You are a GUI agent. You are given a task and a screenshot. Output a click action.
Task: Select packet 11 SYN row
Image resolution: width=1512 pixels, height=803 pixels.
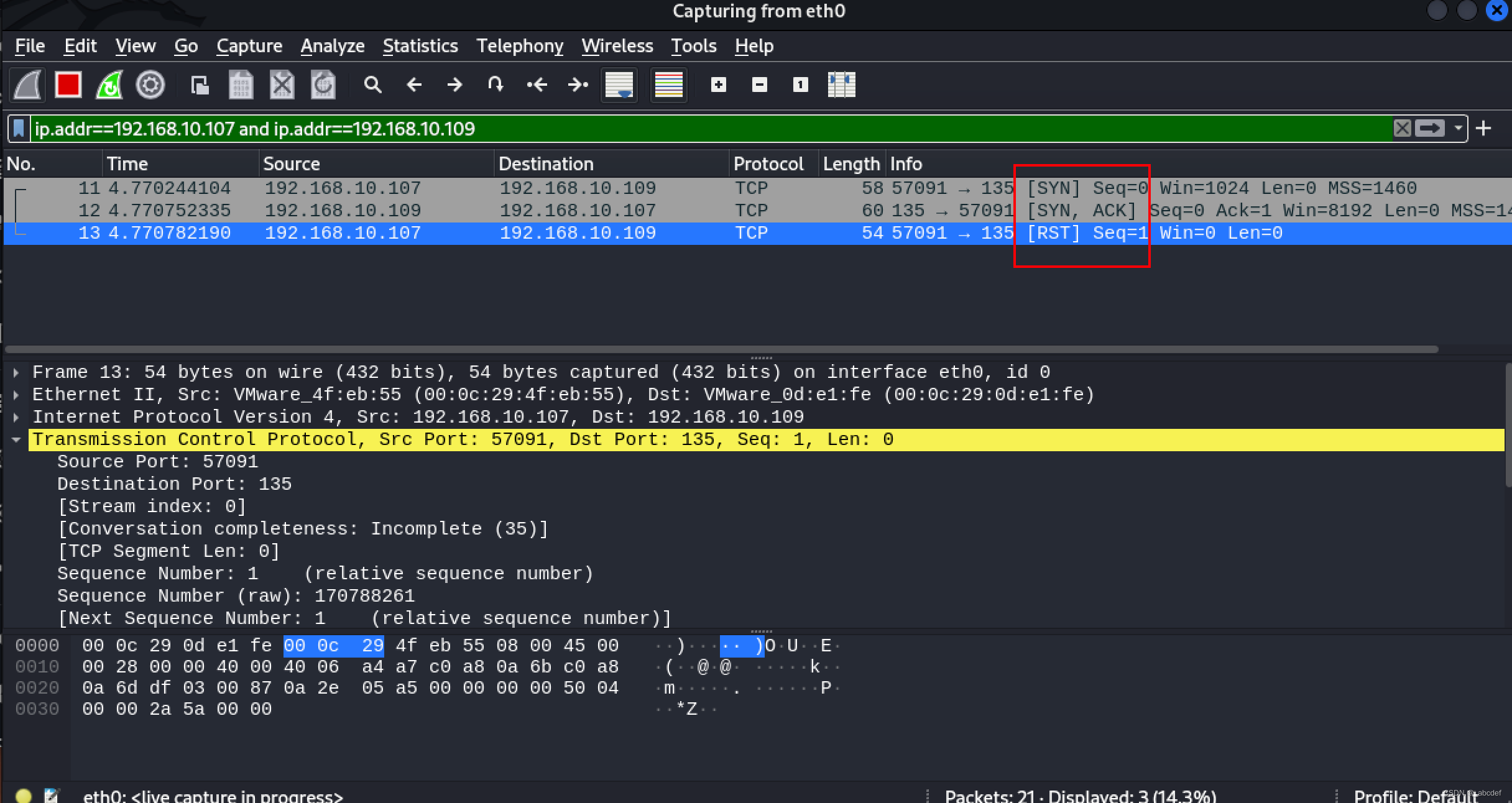[757, 188]
